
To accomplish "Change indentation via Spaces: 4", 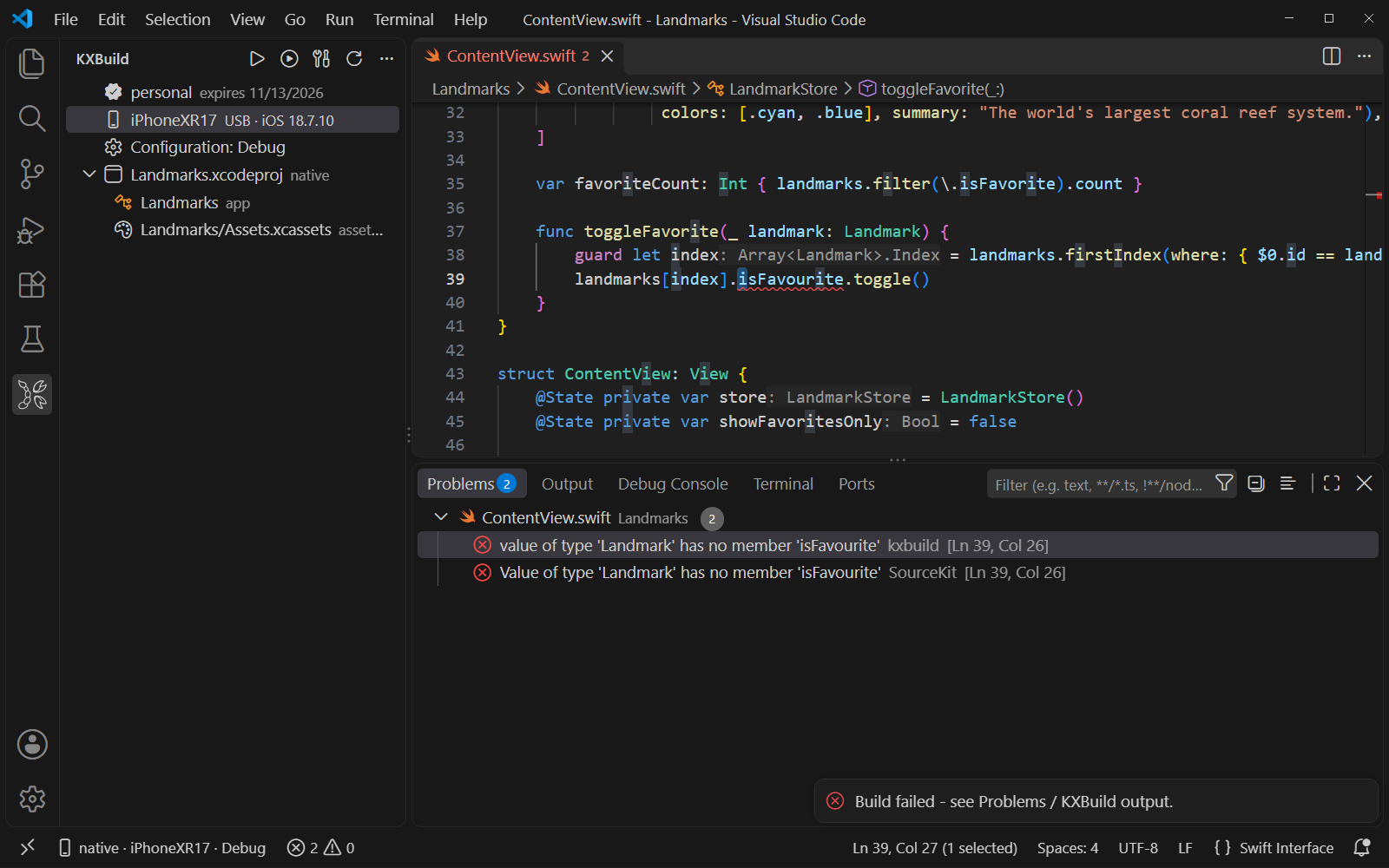I will 1067,848.
